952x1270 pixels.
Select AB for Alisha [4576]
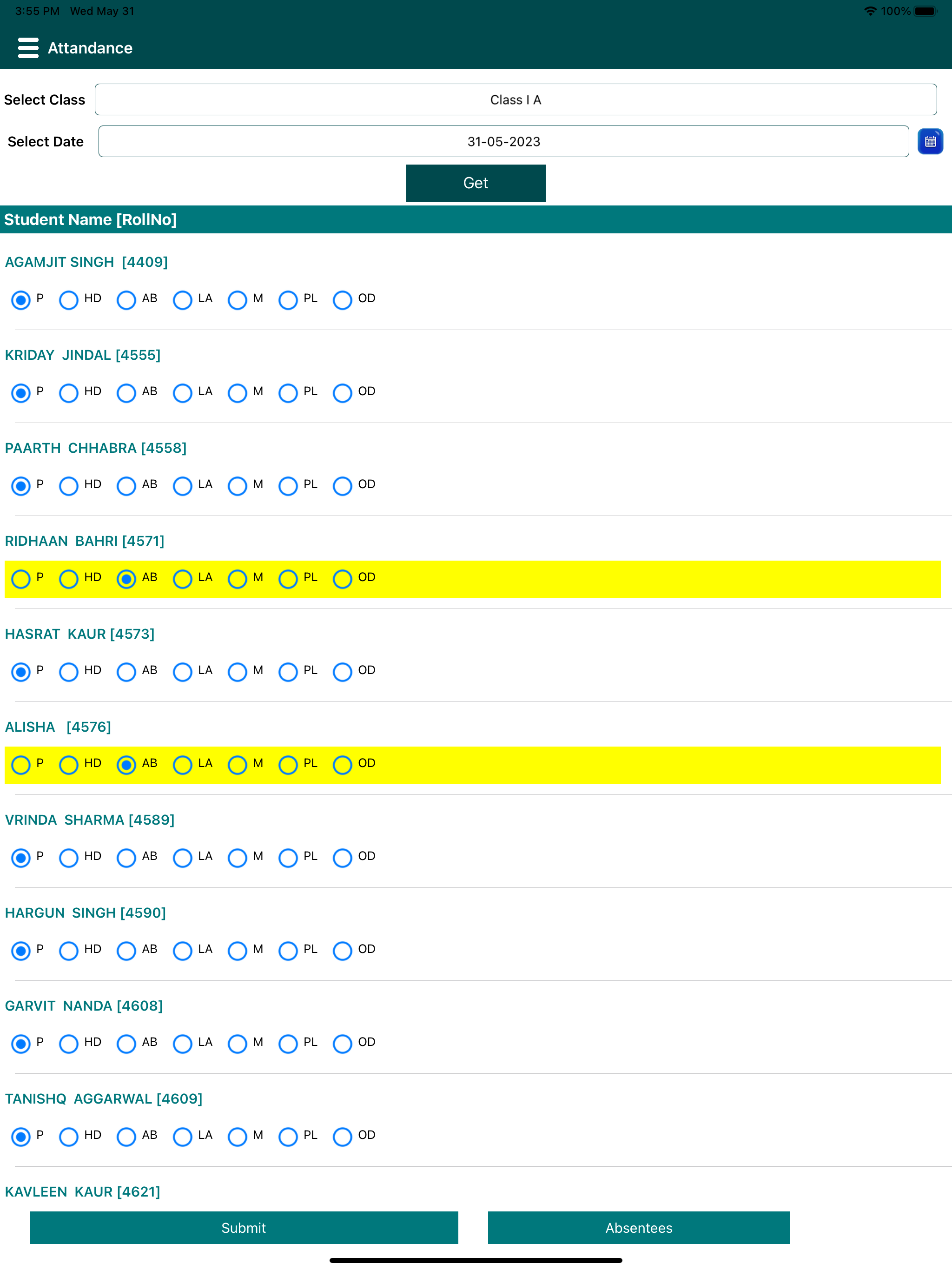coord(126,765)
